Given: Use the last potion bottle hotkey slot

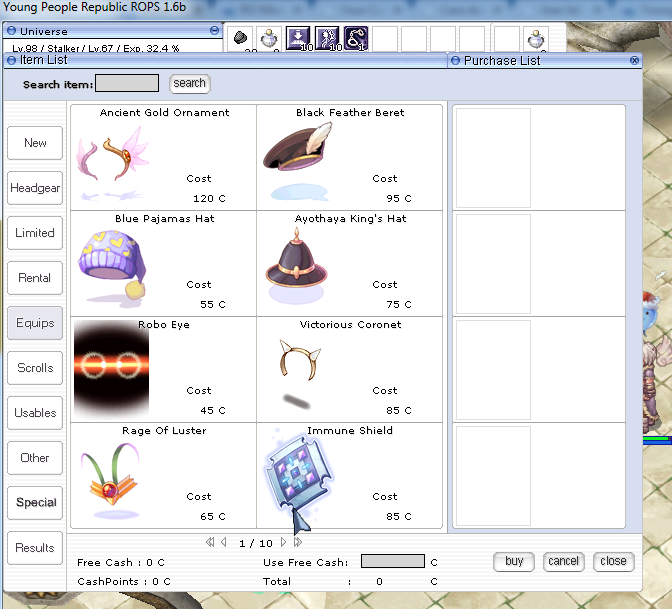Looking at the screenshot, I should point(536,39).
